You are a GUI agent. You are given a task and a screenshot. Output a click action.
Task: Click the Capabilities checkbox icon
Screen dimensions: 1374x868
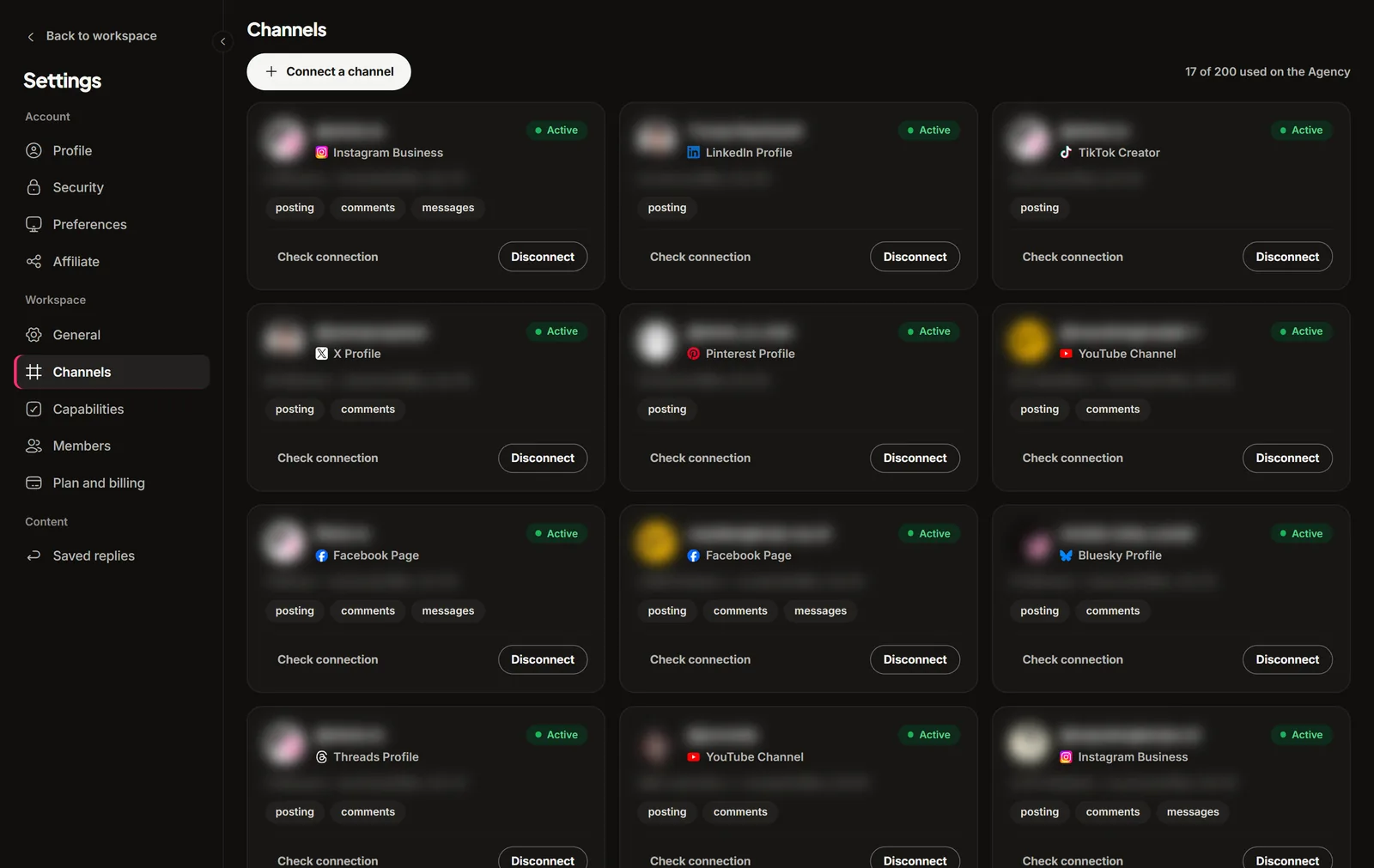click(33, 409)
